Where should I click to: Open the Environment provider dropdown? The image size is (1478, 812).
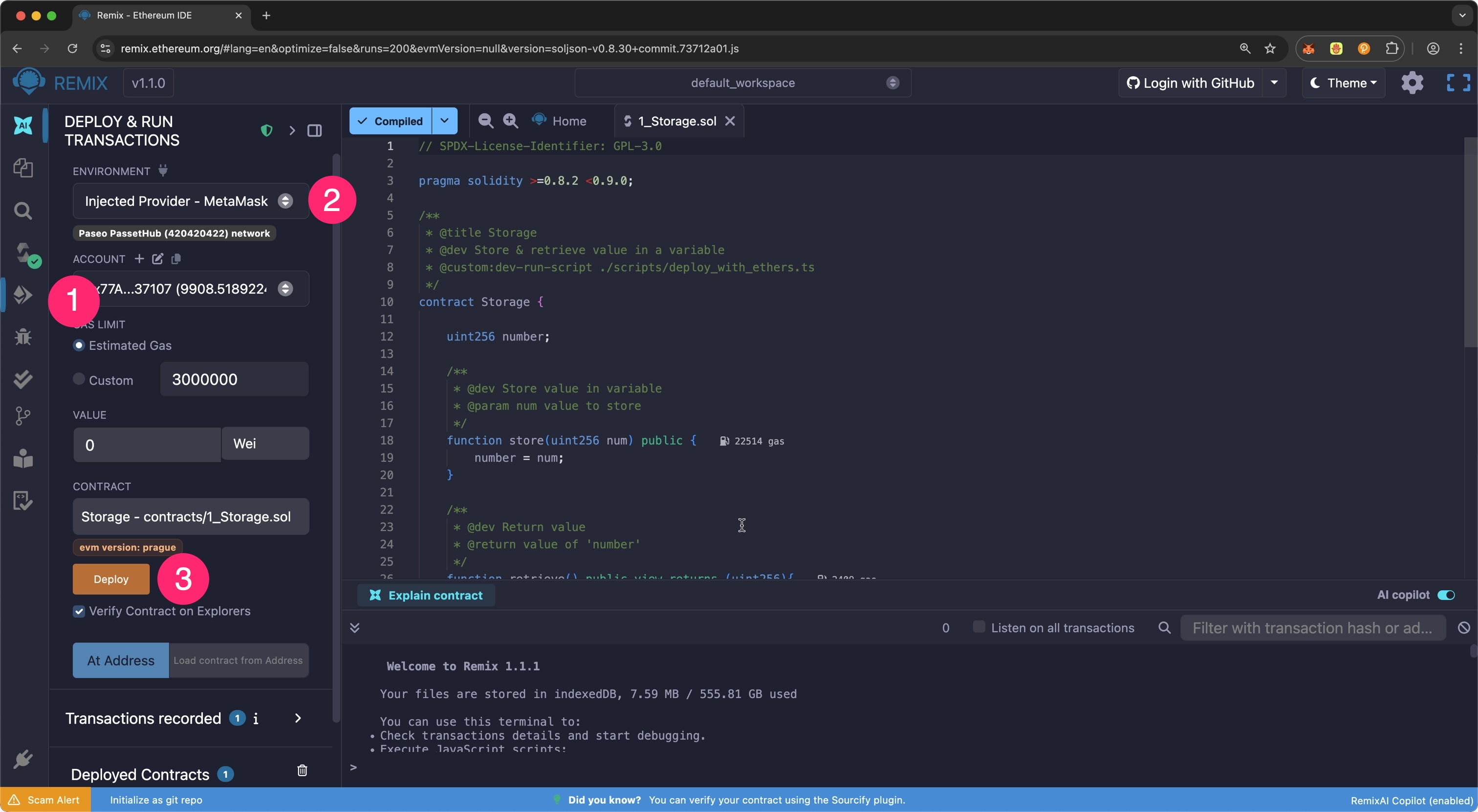tap(190, 201)
